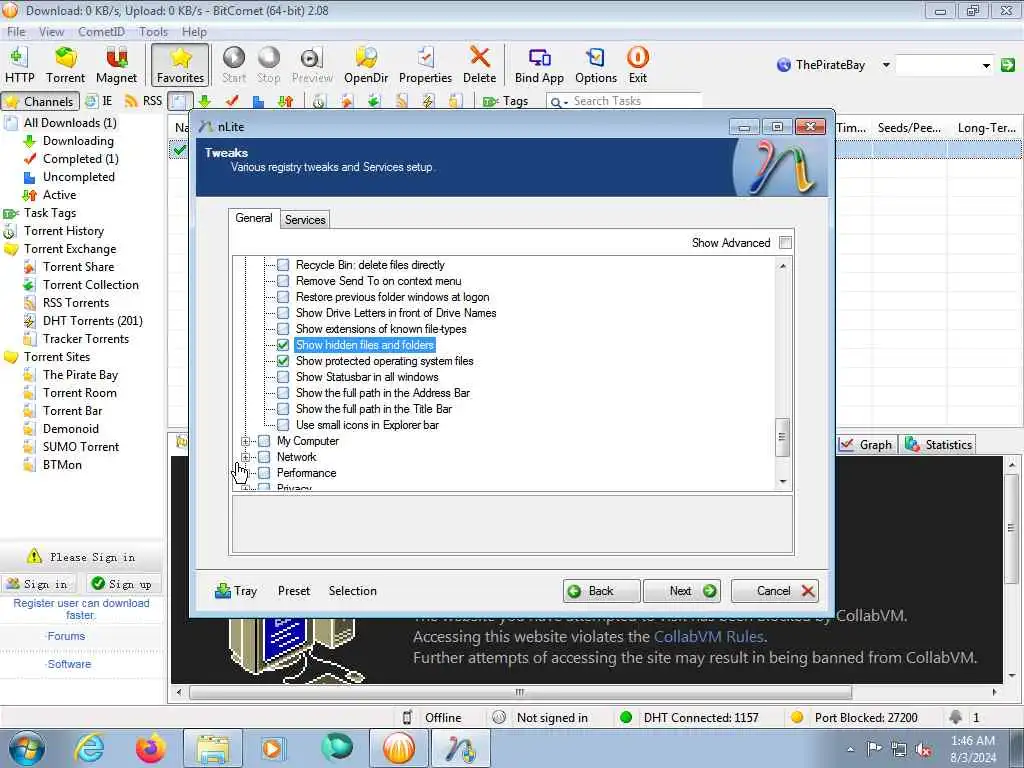Click the Delete red X toolbar icon
This screenshot has height=768, width=1024.
[x=479, y=65]
